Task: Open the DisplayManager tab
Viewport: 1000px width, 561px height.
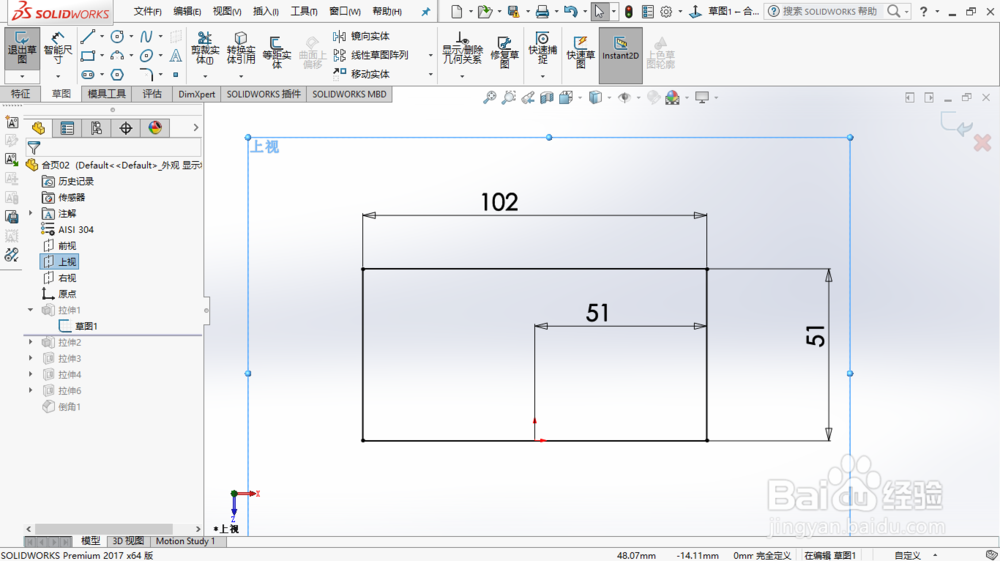Action: 155,128
